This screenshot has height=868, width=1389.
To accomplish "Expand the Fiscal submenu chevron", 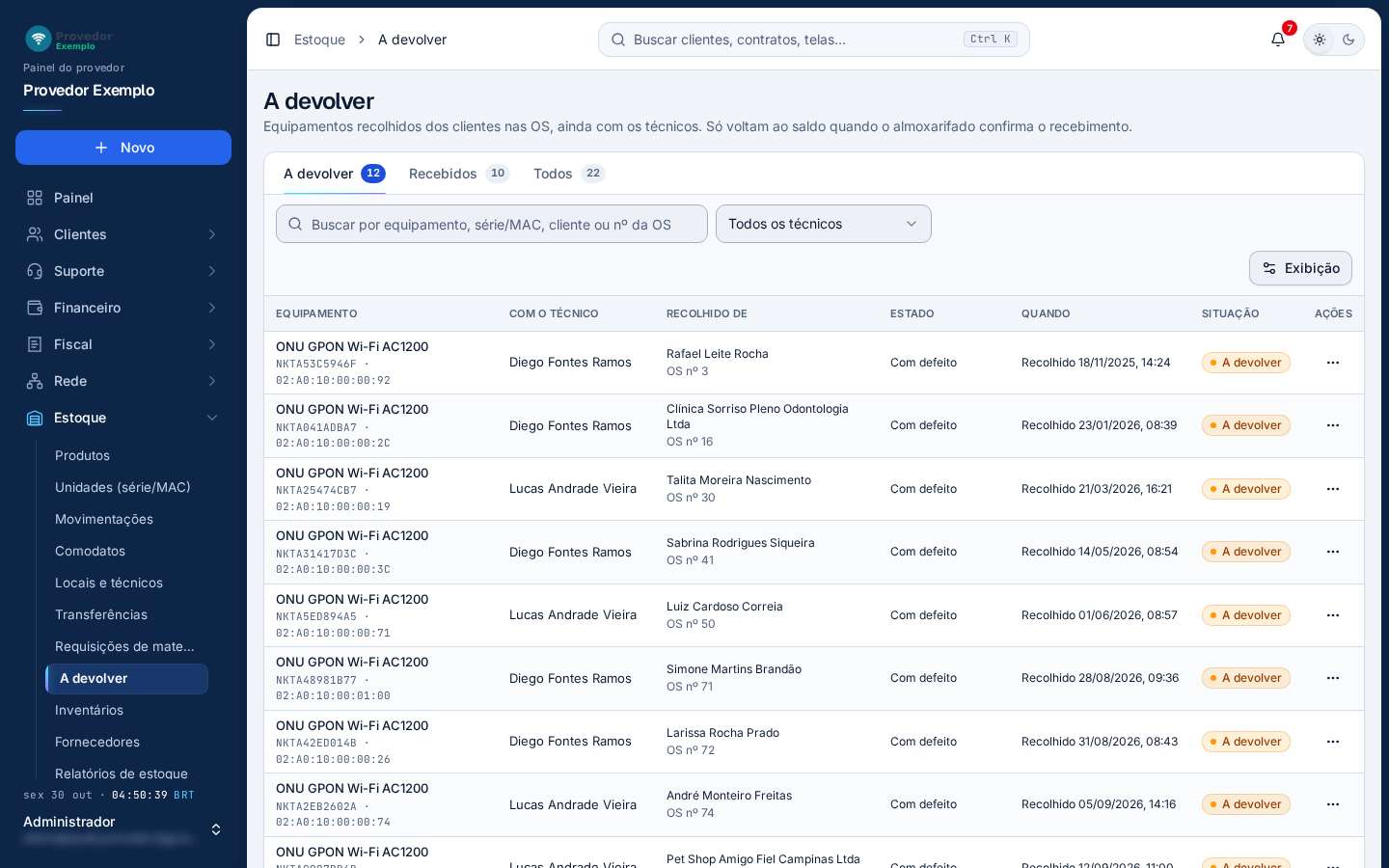I will (x=212, y=344).
